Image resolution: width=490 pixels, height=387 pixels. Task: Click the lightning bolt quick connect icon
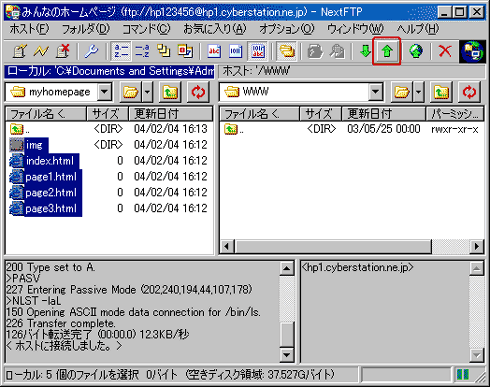point(41,51)
